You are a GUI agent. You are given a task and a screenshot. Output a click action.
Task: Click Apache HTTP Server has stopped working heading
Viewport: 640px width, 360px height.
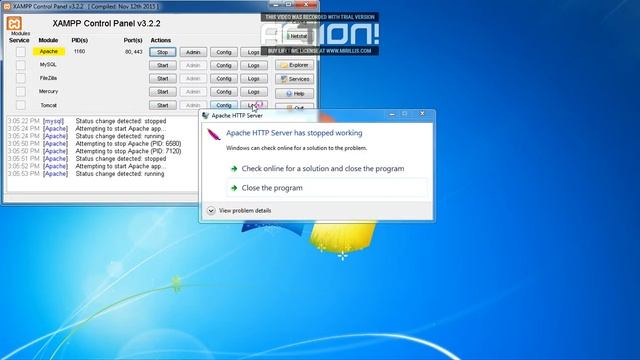[294, 133]
